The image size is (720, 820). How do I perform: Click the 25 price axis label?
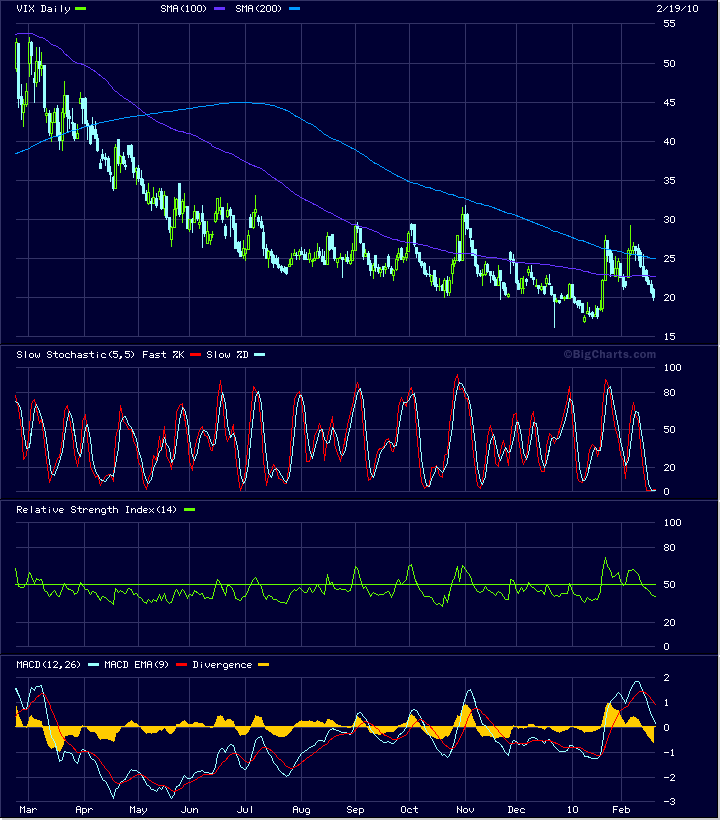pos(669,259)
